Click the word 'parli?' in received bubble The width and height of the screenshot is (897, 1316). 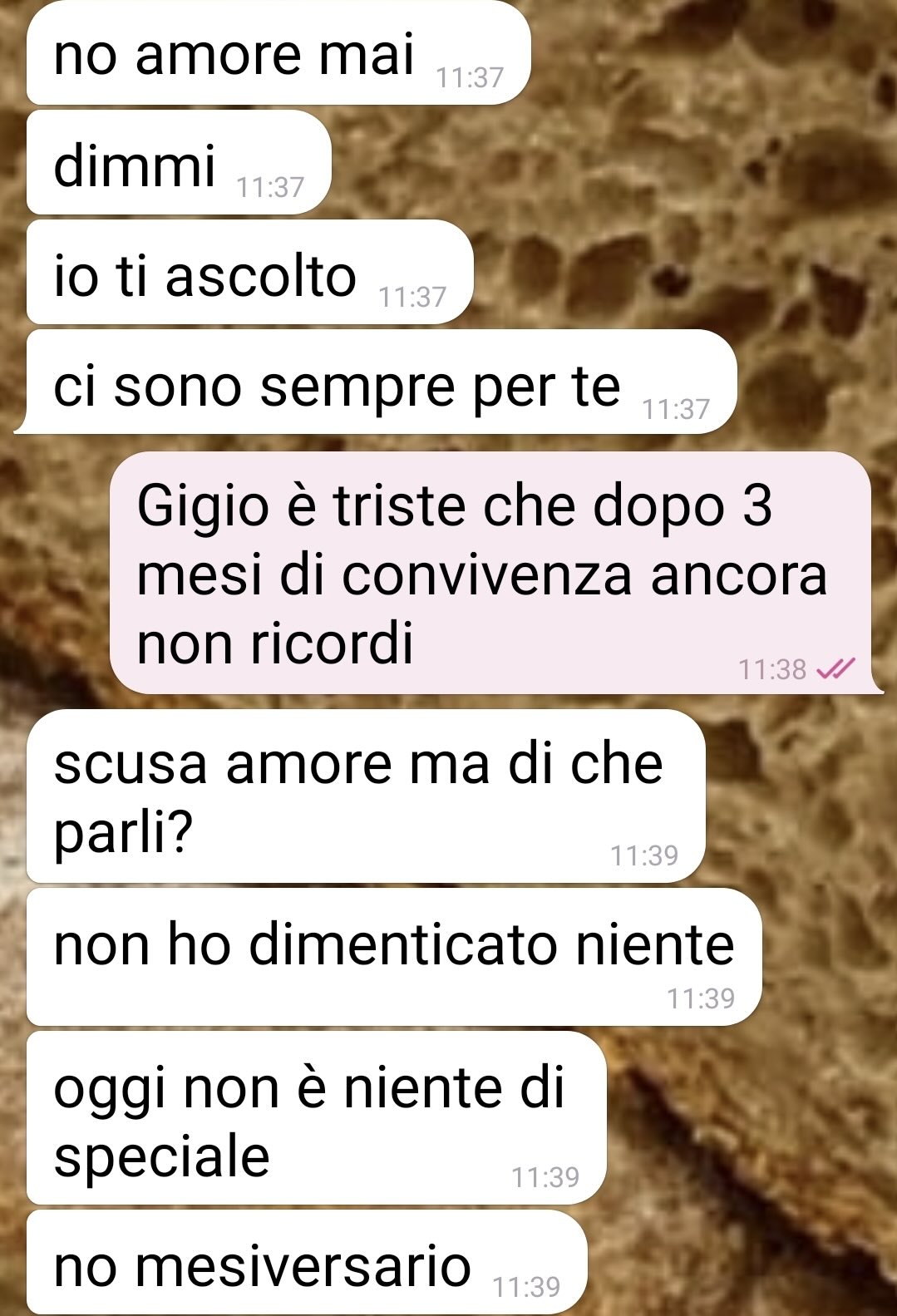(123, 833)
